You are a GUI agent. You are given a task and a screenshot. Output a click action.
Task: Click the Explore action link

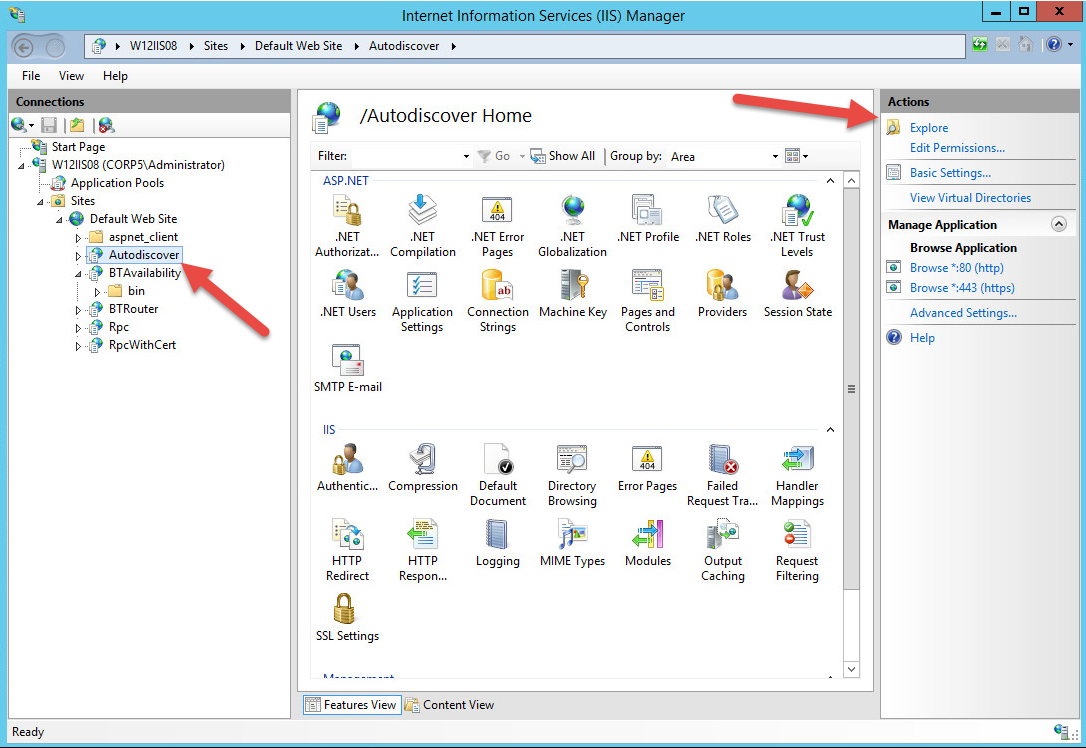[x=929, y=127]
